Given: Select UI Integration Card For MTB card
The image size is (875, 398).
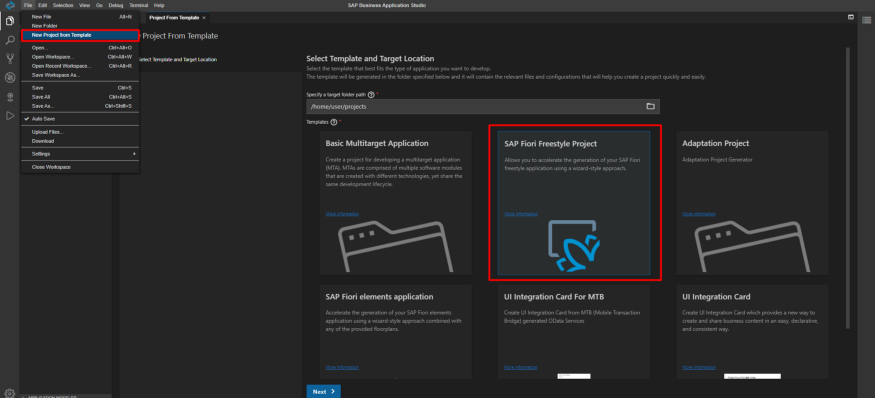Looking at the screenshot, I should pyautogui.click(x=574, y=332).
